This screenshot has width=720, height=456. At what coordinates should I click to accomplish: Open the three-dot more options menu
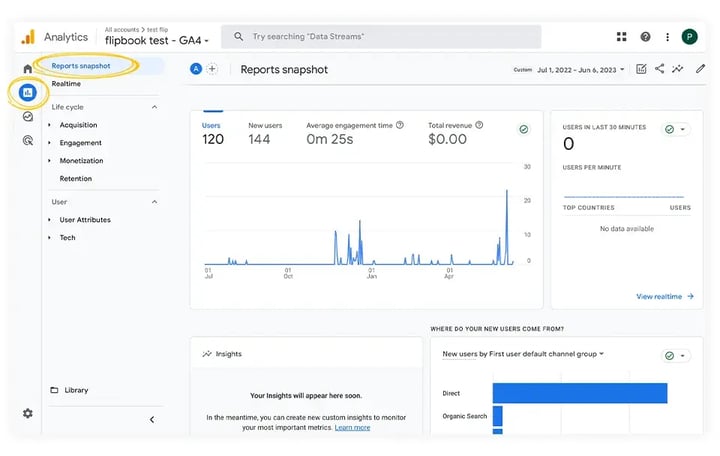[667, 37]
